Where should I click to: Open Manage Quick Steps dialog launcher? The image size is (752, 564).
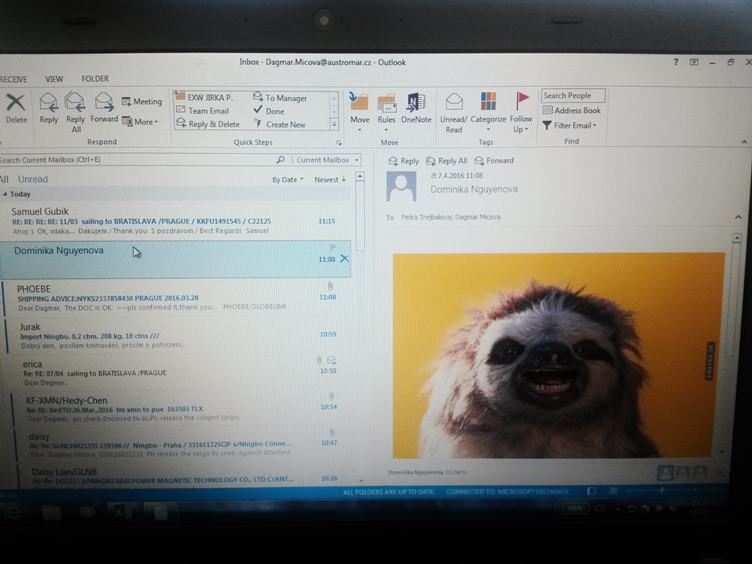pos(339,142)
